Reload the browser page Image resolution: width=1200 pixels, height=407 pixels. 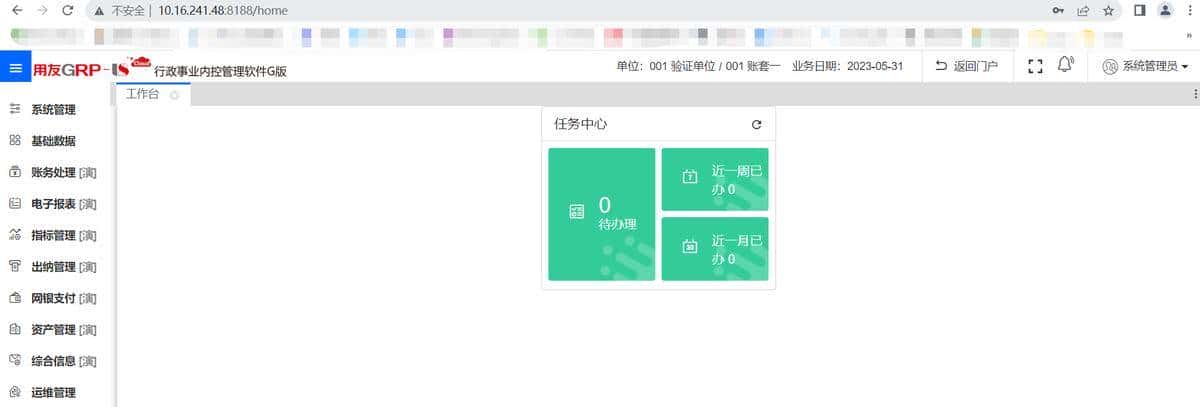coord(67,10)
